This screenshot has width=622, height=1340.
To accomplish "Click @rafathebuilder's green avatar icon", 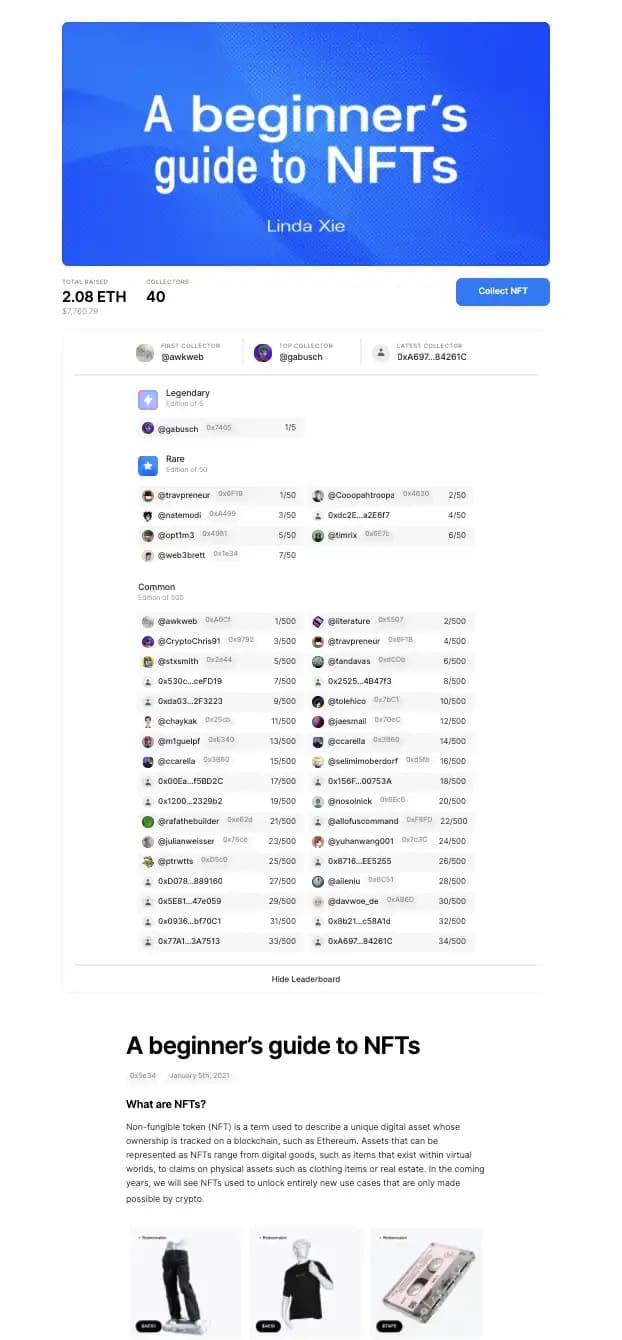I will point(148,821).
